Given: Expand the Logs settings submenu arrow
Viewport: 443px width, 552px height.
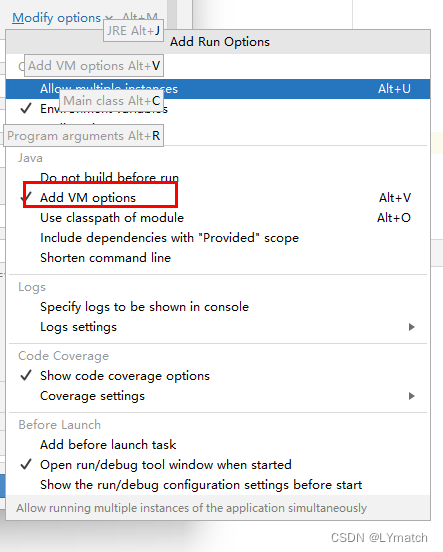Looking at the screenshot, I should coord(411,327).
